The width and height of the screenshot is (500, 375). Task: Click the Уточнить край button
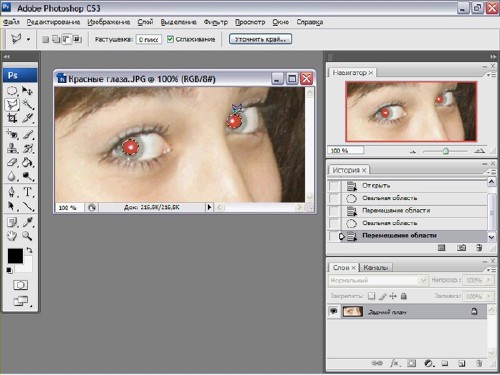260,39
